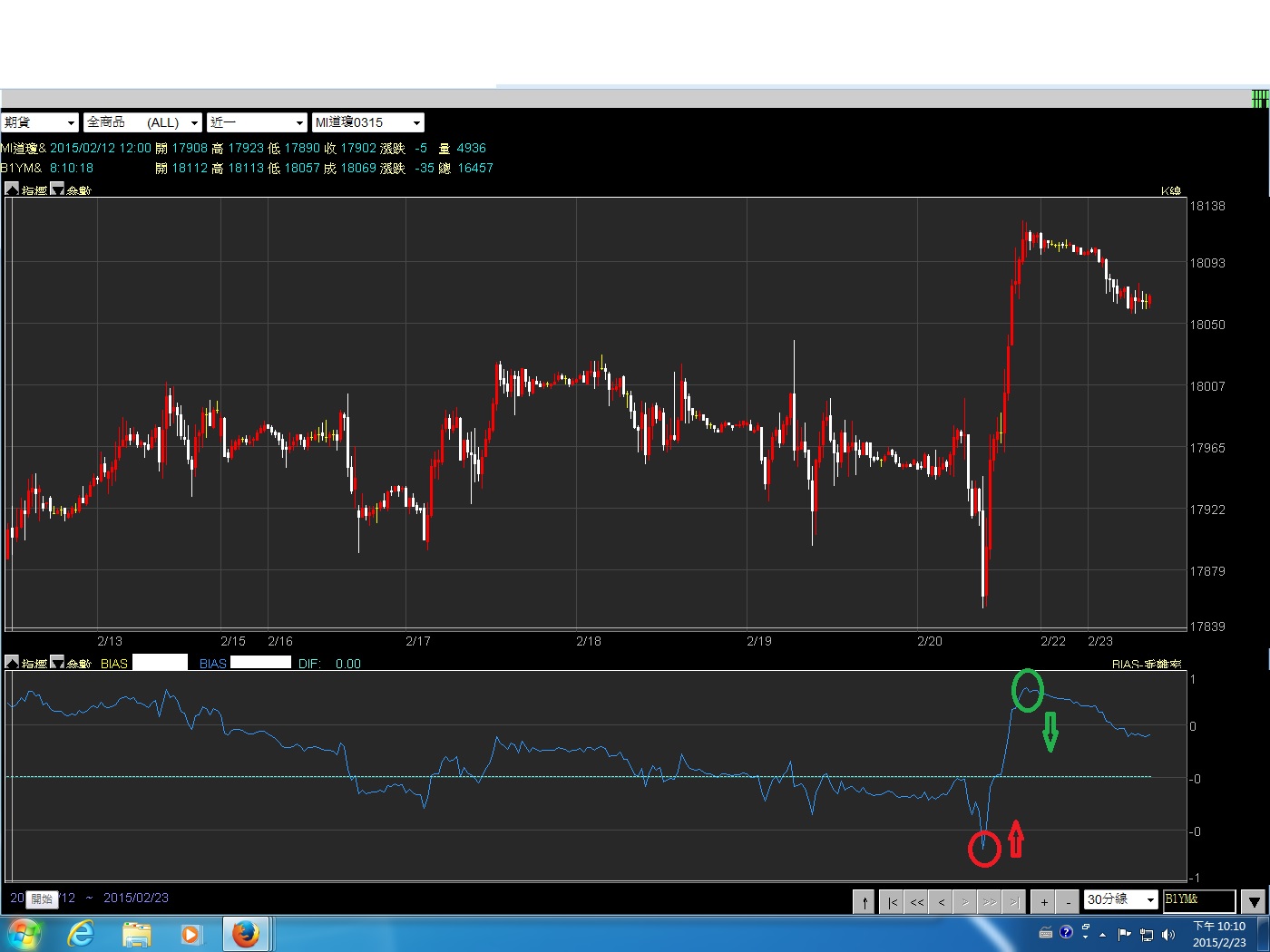Open the 全商品 (ALL) product dropdown
Screen dimensions: 1270x952
click(142, 122)
